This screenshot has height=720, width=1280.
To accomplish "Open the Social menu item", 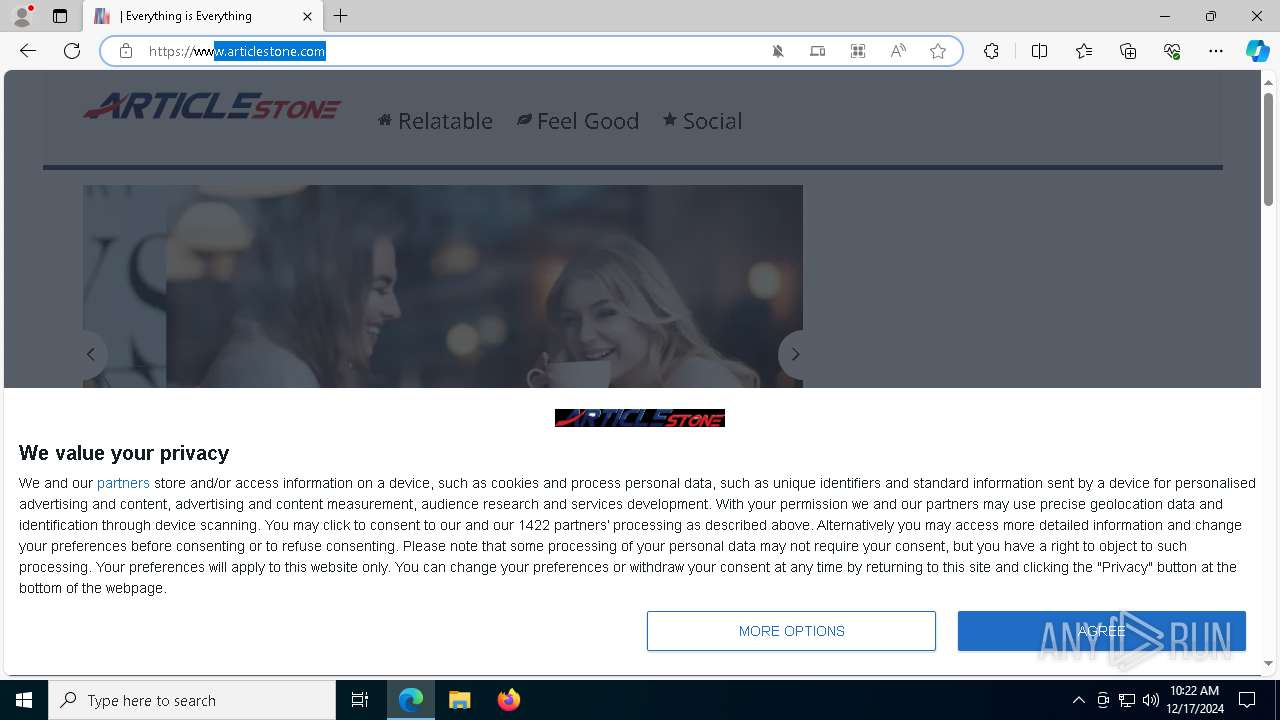I will [x=702, y=121].
